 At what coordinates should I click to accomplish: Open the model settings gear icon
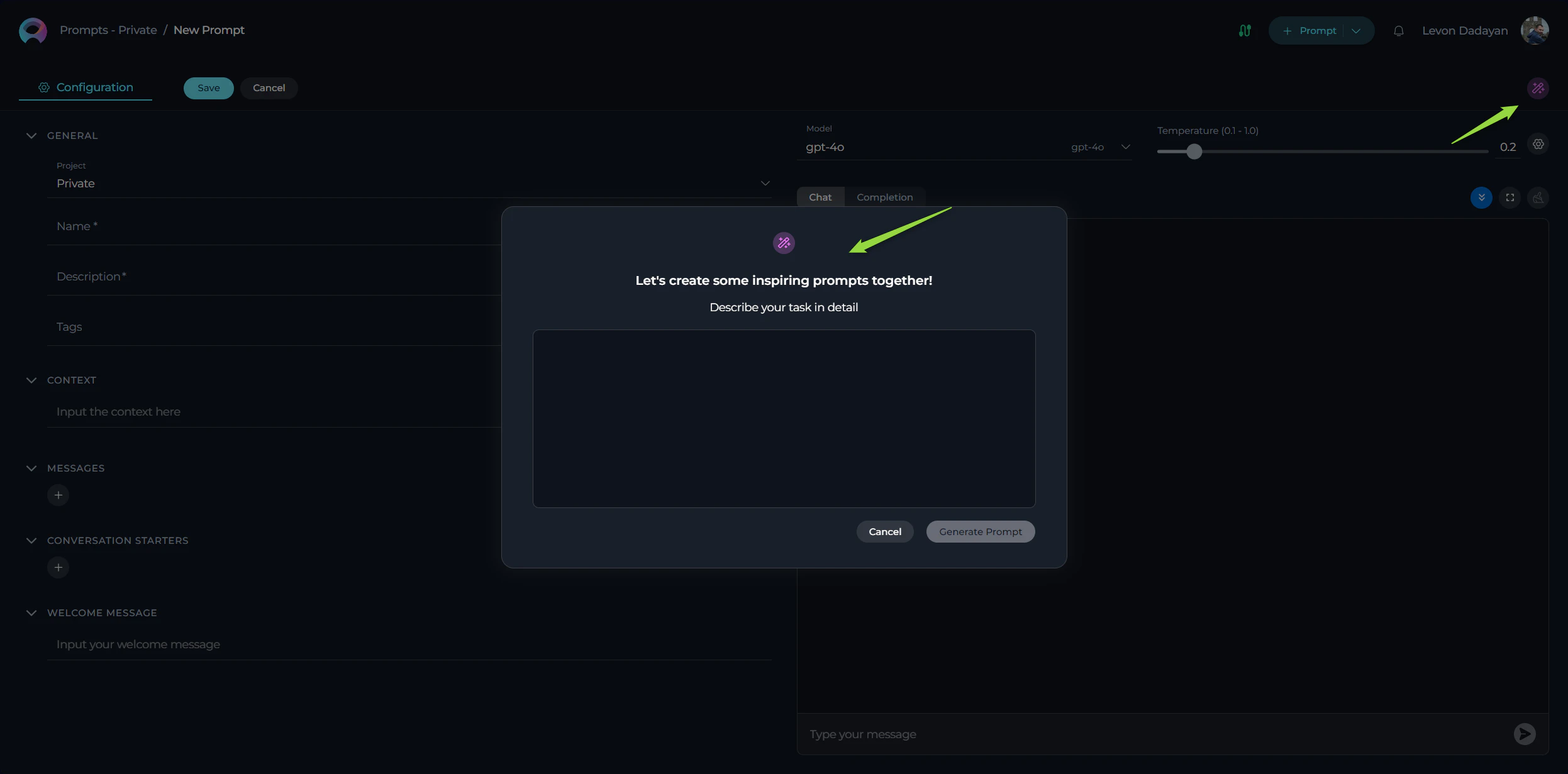(1538, 144)
